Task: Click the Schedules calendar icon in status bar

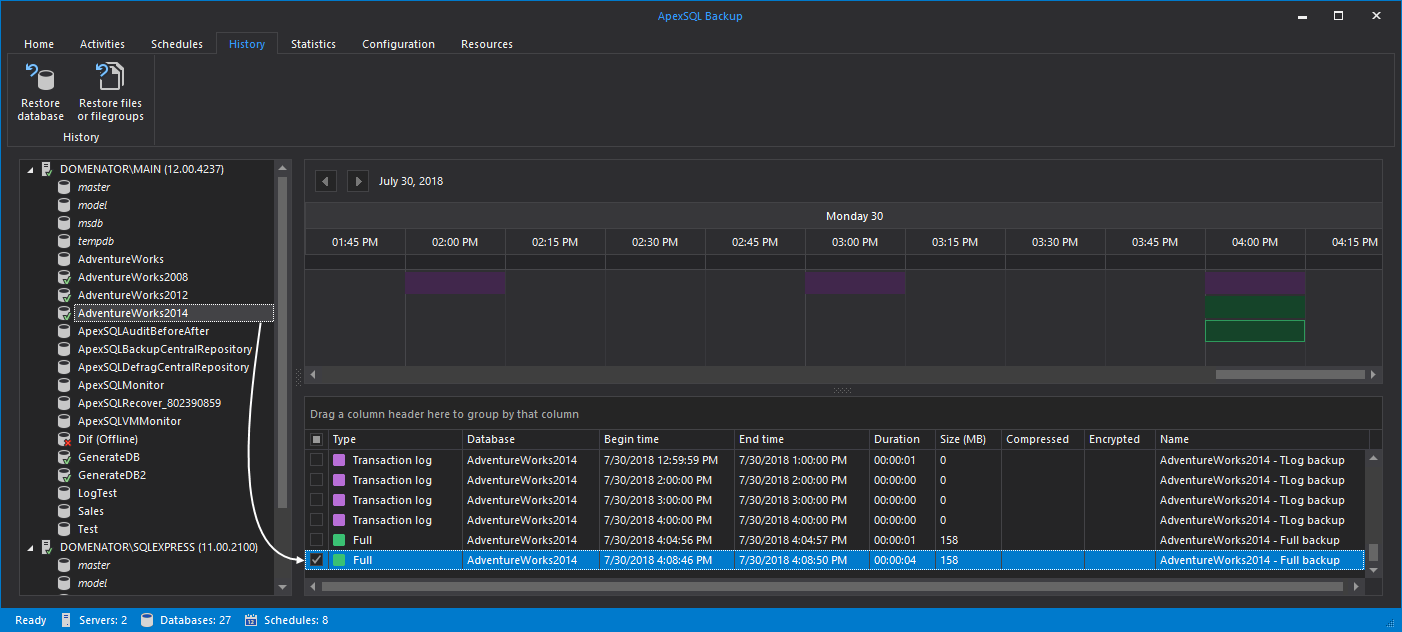Action: pyautogui.click(x=252, y=620)
